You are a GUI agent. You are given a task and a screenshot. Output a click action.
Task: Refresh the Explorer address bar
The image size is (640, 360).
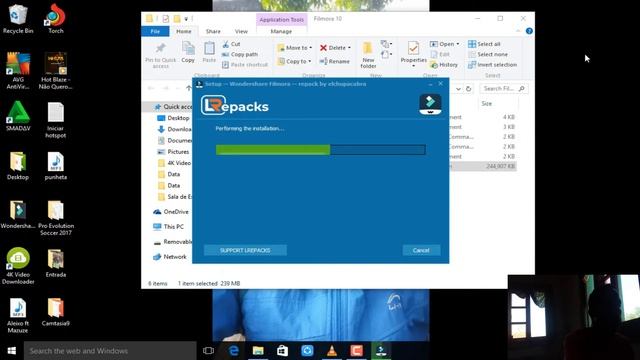tap(469, 89)
